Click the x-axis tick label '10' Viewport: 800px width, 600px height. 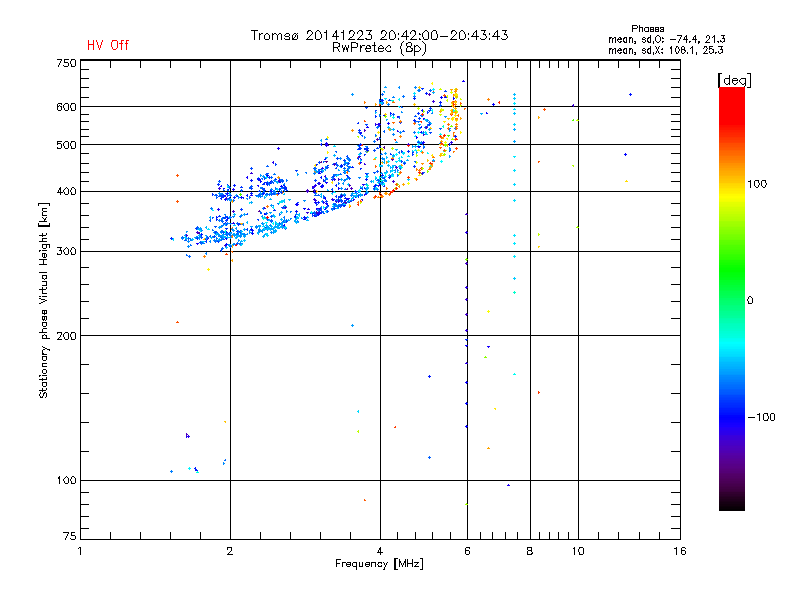[578, 551]
